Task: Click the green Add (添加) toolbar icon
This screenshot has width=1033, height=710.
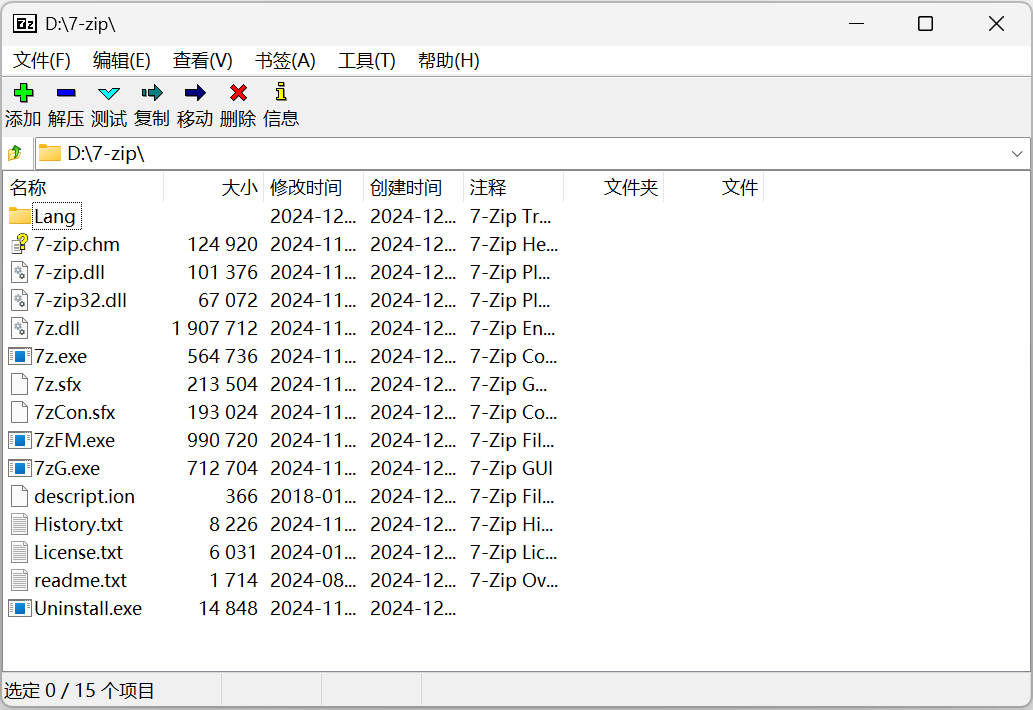Action: pos(24,93)
